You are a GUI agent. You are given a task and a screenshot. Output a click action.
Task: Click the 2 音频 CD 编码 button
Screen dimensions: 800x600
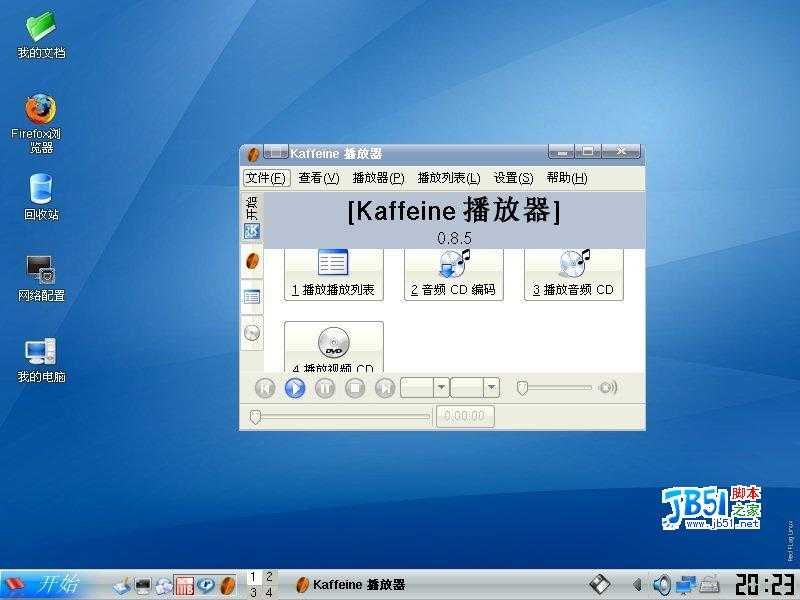[x=454, y=274]
